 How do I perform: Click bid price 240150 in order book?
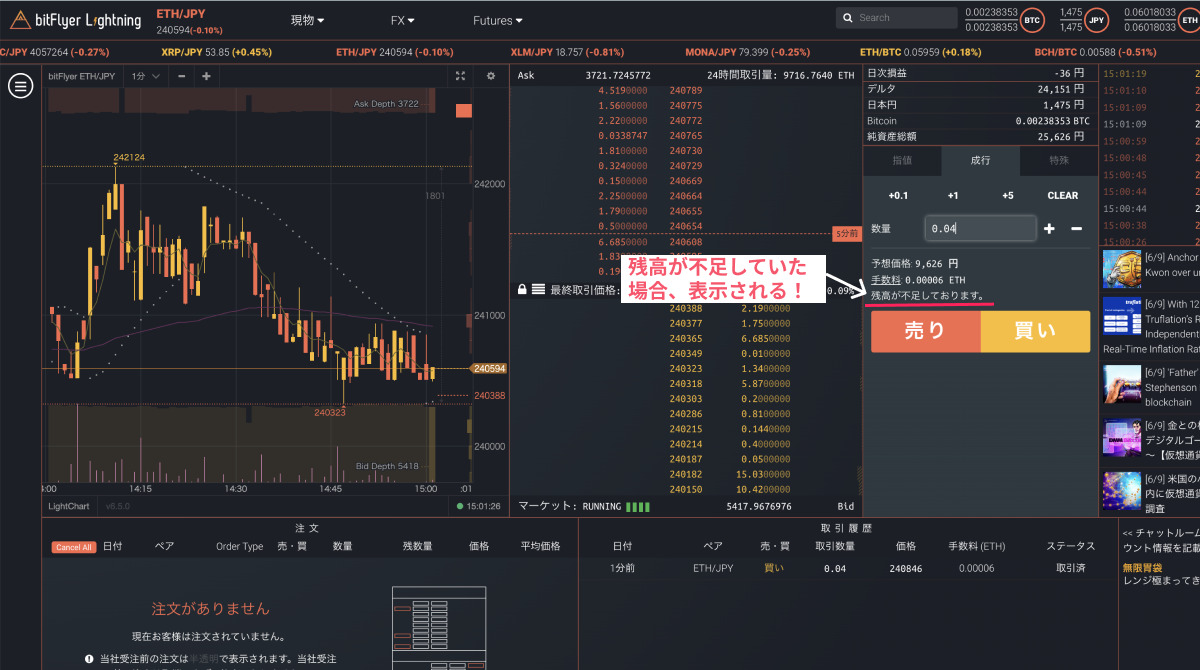(x=686, y=489)
